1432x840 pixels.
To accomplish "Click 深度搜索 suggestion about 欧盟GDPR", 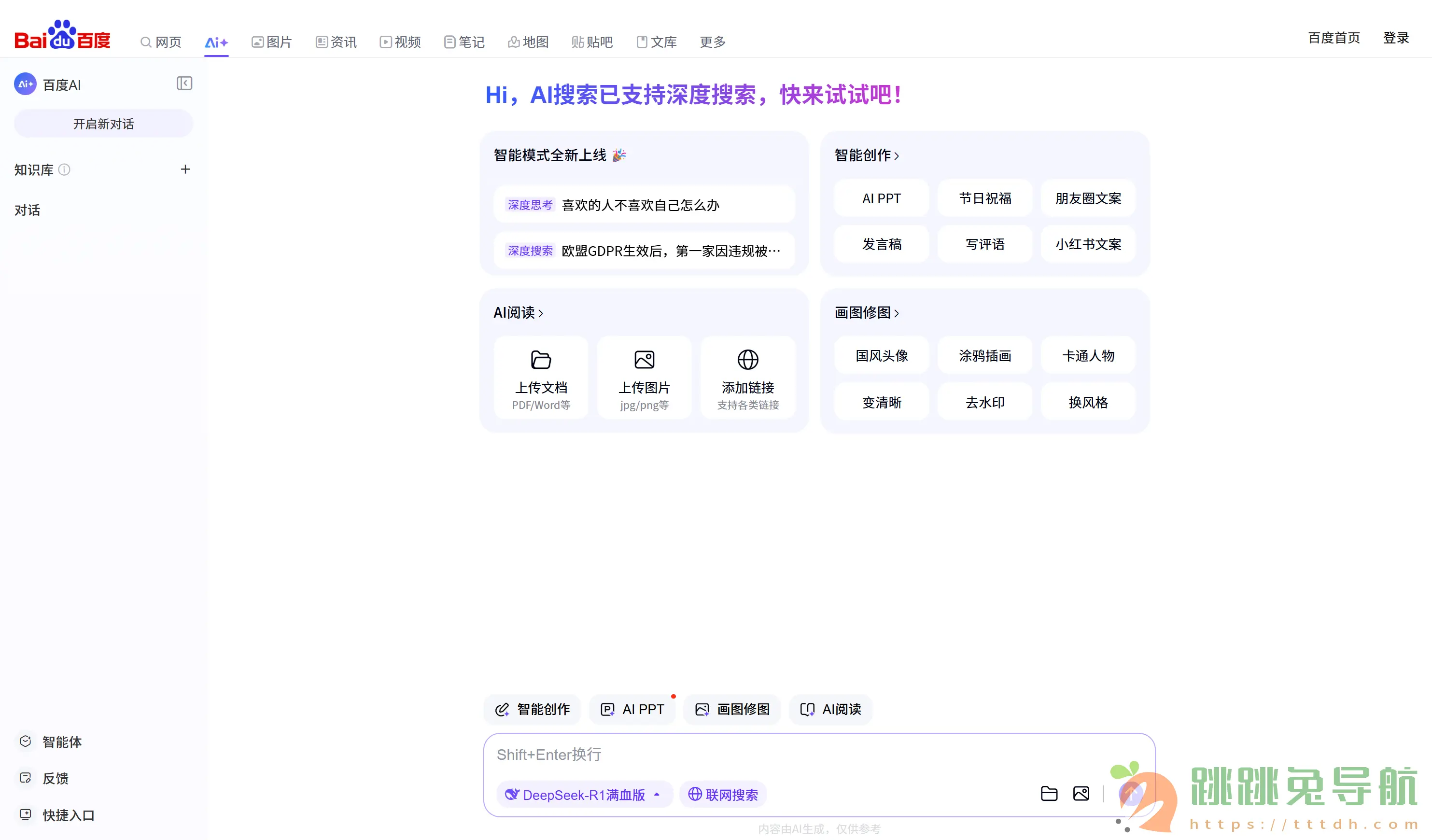I will [x=644, y=251].
